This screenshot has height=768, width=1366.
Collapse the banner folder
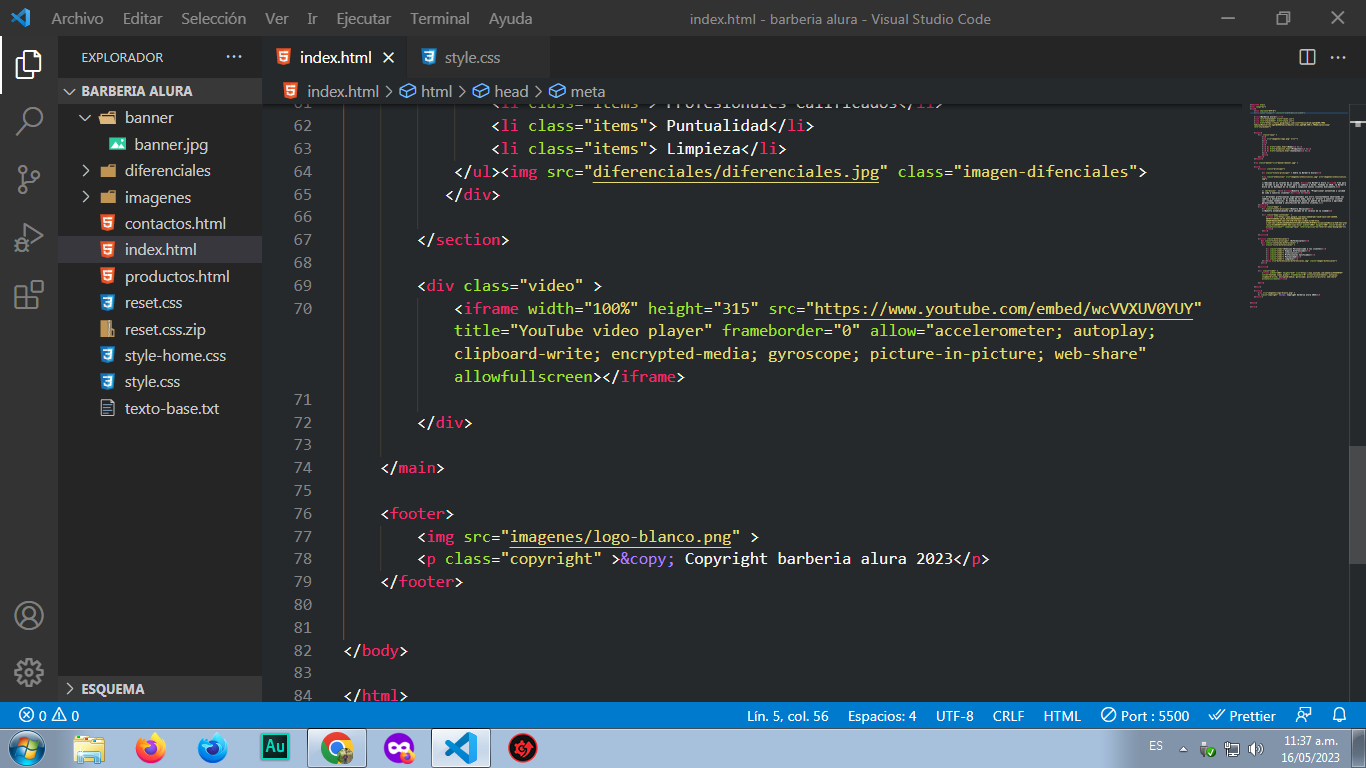coord(160,118)
